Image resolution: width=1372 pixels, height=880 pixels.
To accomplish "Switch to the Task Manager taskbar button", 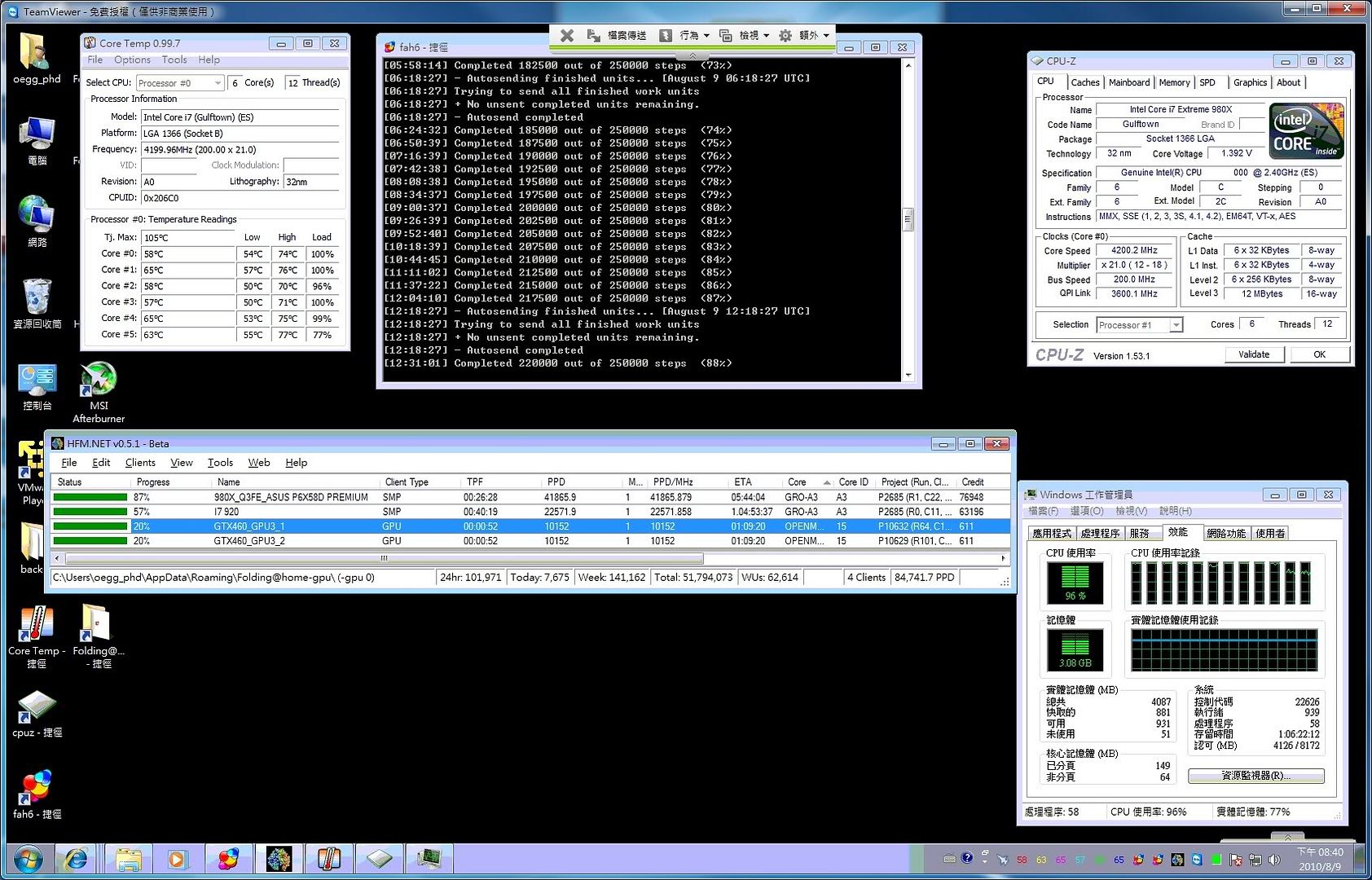I will (430, 859).
